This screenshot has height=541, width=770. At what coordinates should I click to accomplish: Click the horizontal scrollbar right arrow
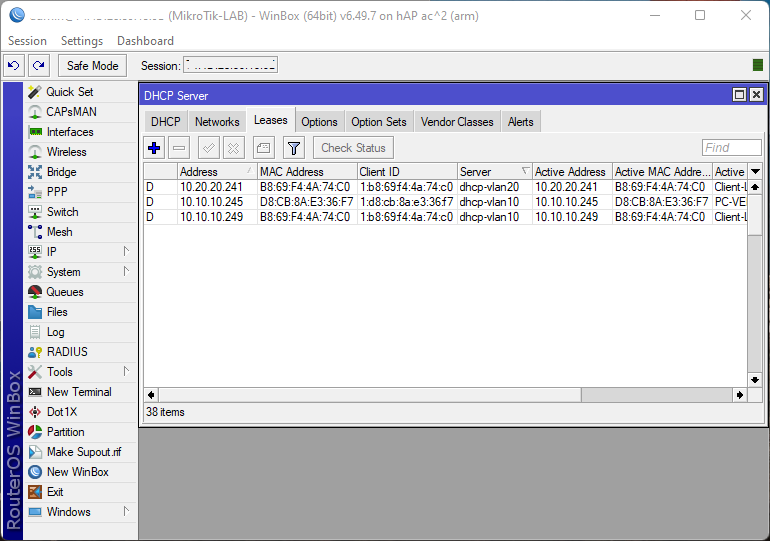740,395
